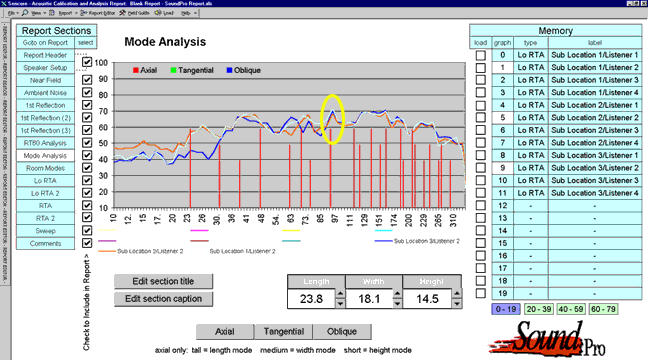Expand the Help menu dropdown arrow
Image resolution: width=648 pixels, height=360 pixels.
195,13
